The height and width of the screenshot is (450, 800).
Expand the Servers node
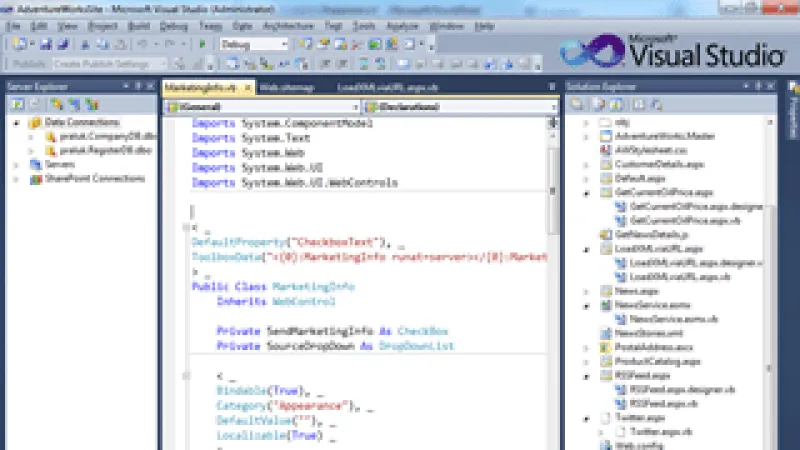click(16, 165)
